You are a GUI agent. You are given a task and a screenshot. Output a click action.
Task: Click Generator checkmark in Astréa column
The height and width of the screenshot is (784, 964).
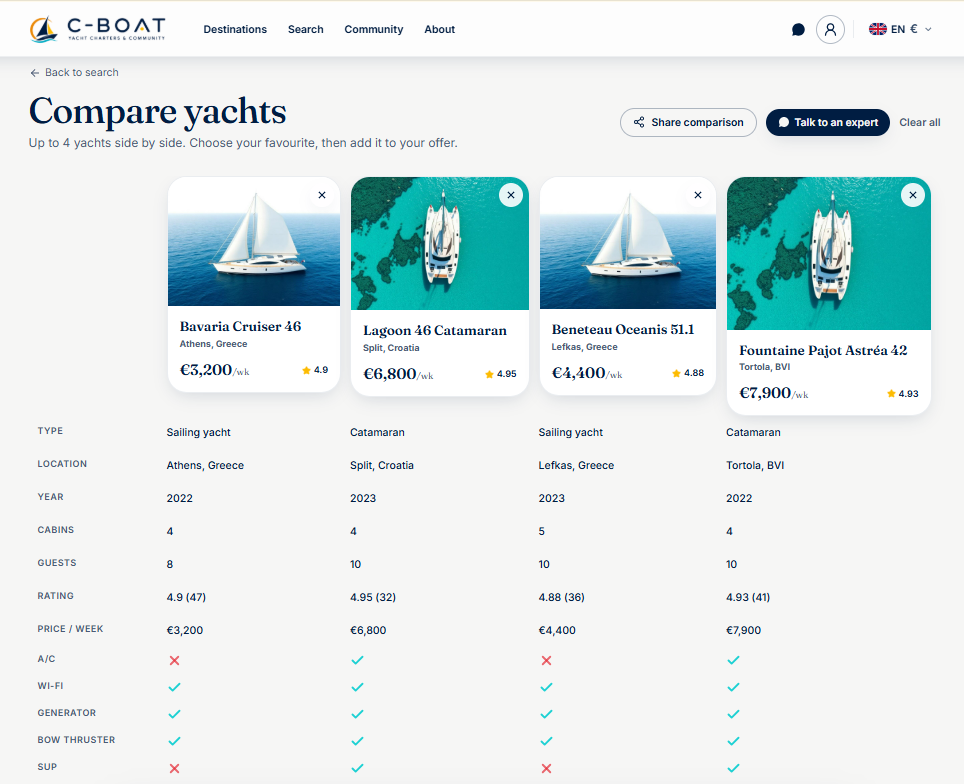[733, 714]
